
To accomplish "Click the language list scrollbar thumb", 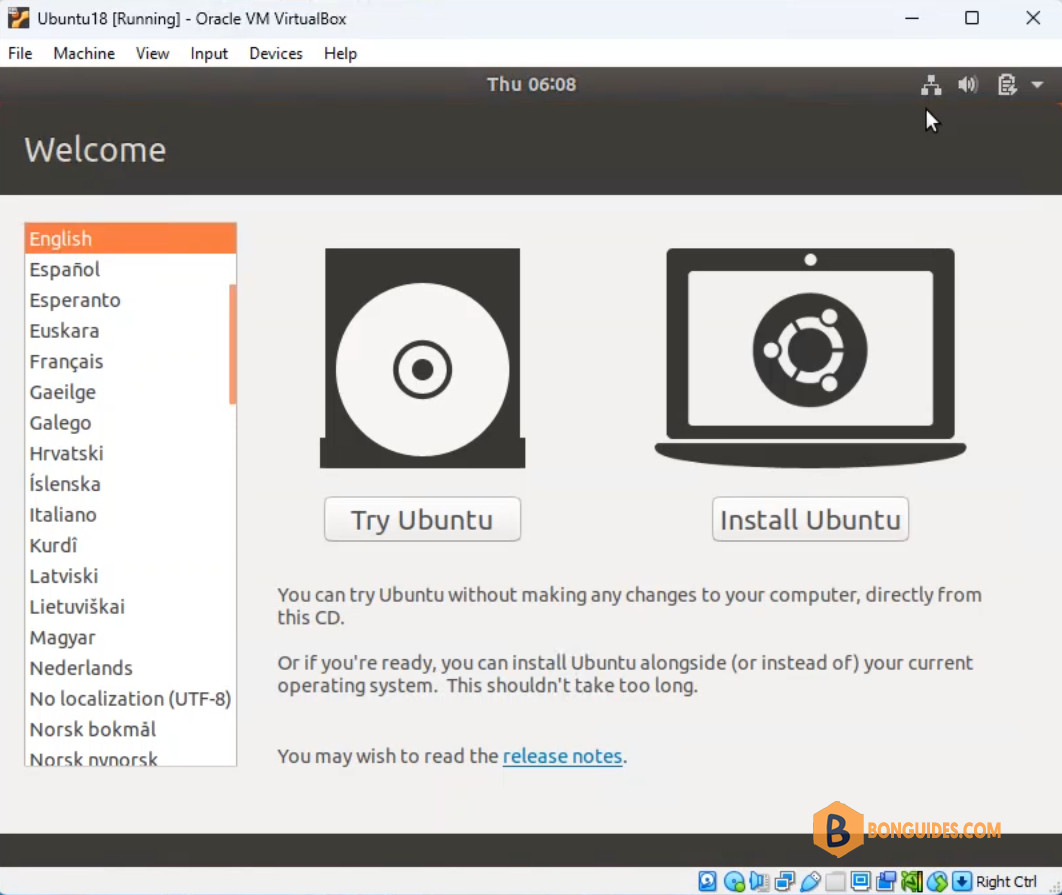I will (233, 344).
